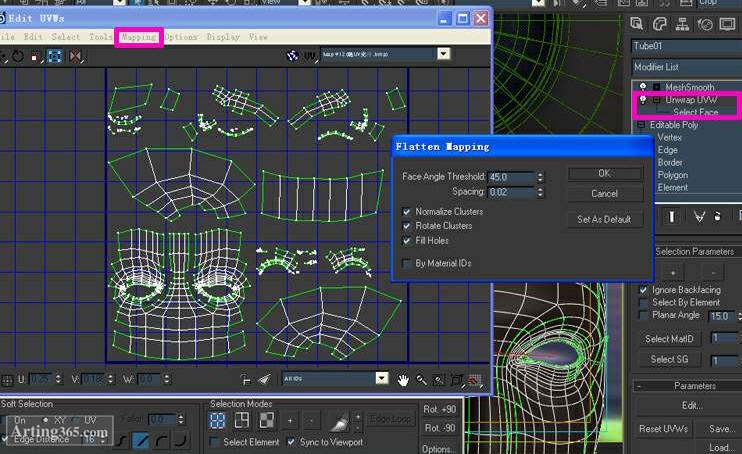Select the linear falloff curve icon
This screenshot has height=454, width=742.
[141, 441]
